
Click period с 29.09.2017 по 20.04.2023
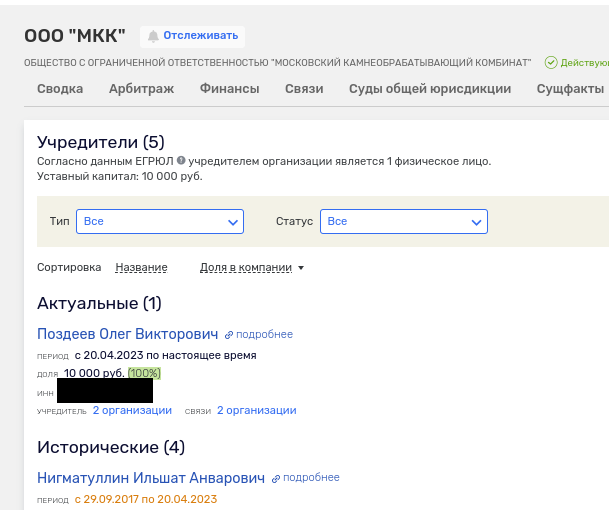coord(146,499)
